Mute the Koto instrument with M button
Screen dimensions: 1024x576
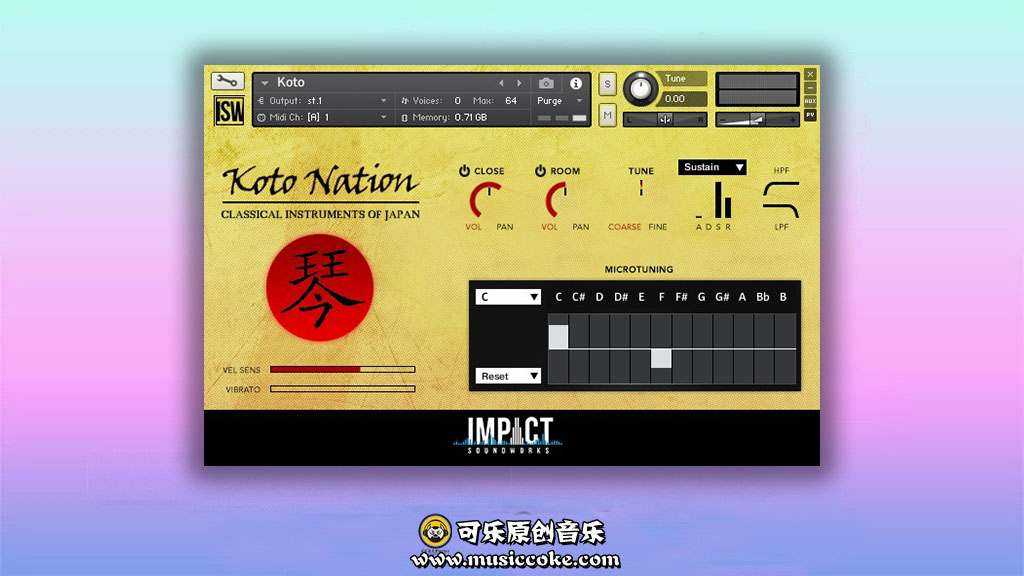tap(607, 116)
